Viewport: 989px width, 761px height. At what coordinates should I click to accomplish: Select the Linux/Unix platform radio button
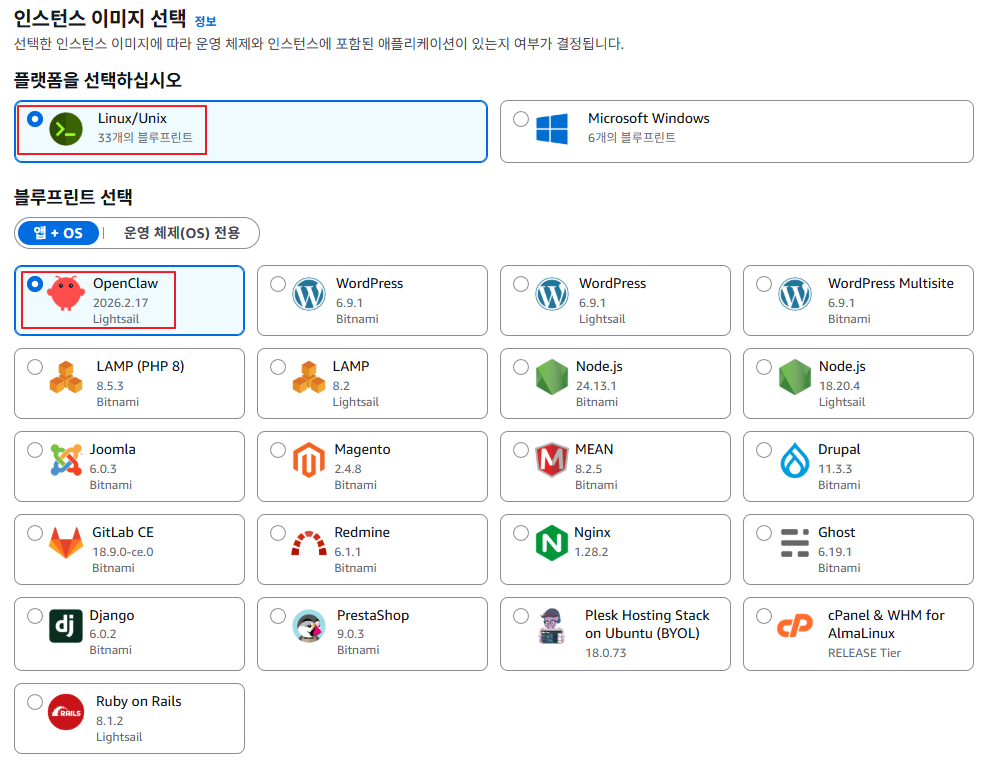pos(35,119)
